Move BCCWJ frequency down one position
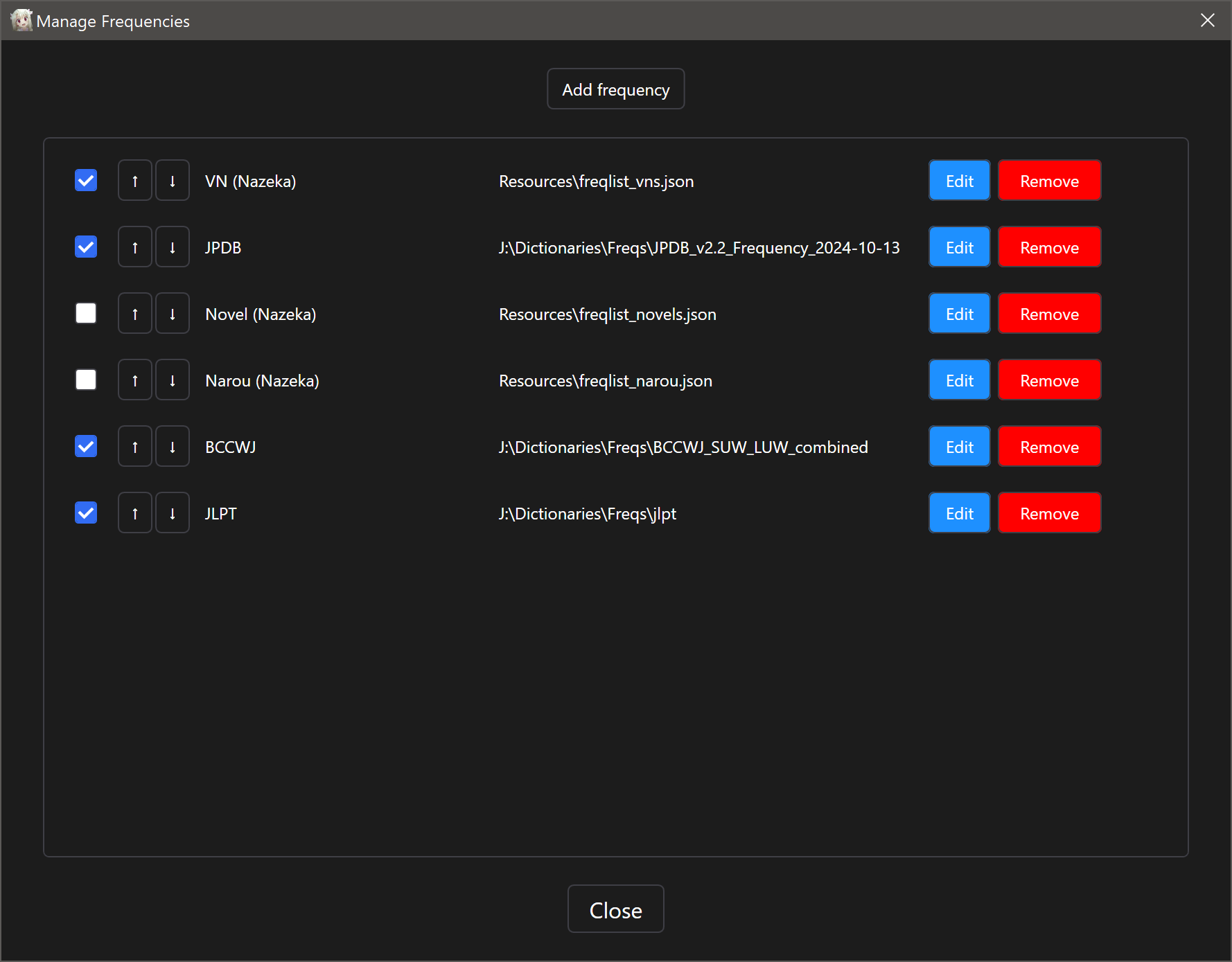Viewport: 1232px width, 962px height. pos(173,447)
